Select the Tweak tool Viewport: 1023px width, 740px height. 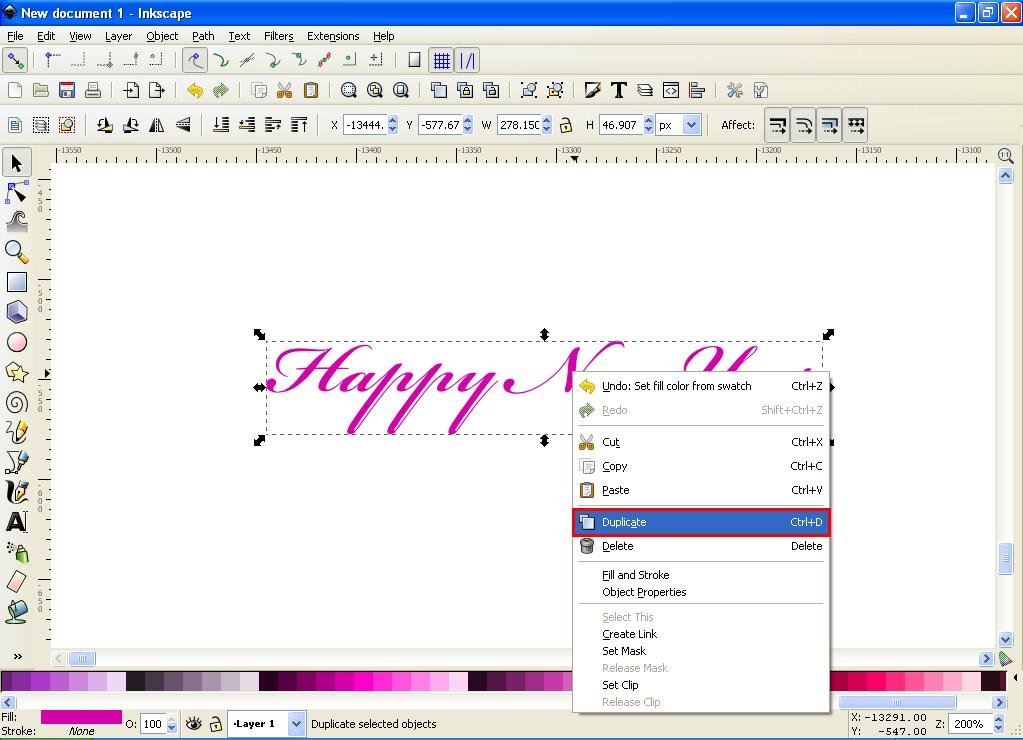[x=16, y=222]
